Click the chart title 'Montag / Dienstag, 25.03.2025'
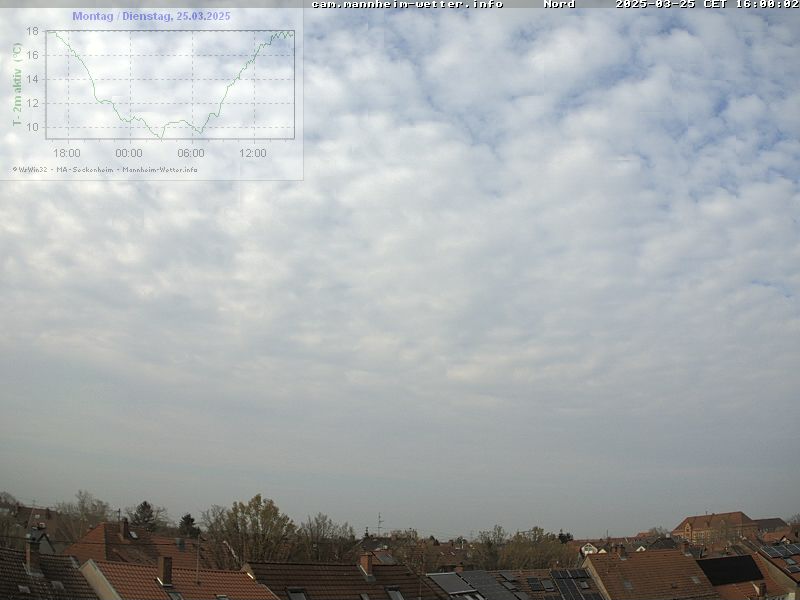This screenshot has width=800, height=600. 151,16
